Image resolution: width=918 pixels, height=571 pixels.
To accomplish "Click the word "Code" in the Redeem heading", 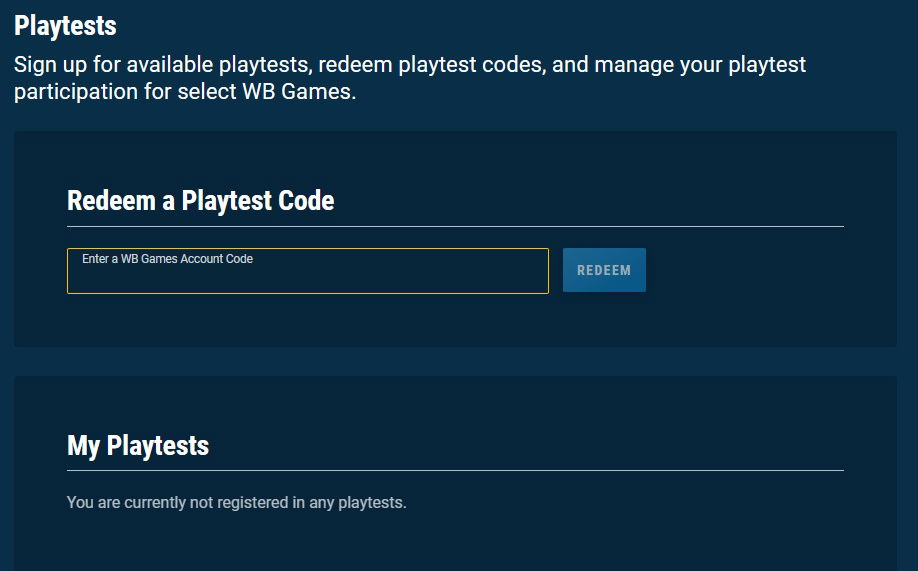I will [x=306, y=201].
